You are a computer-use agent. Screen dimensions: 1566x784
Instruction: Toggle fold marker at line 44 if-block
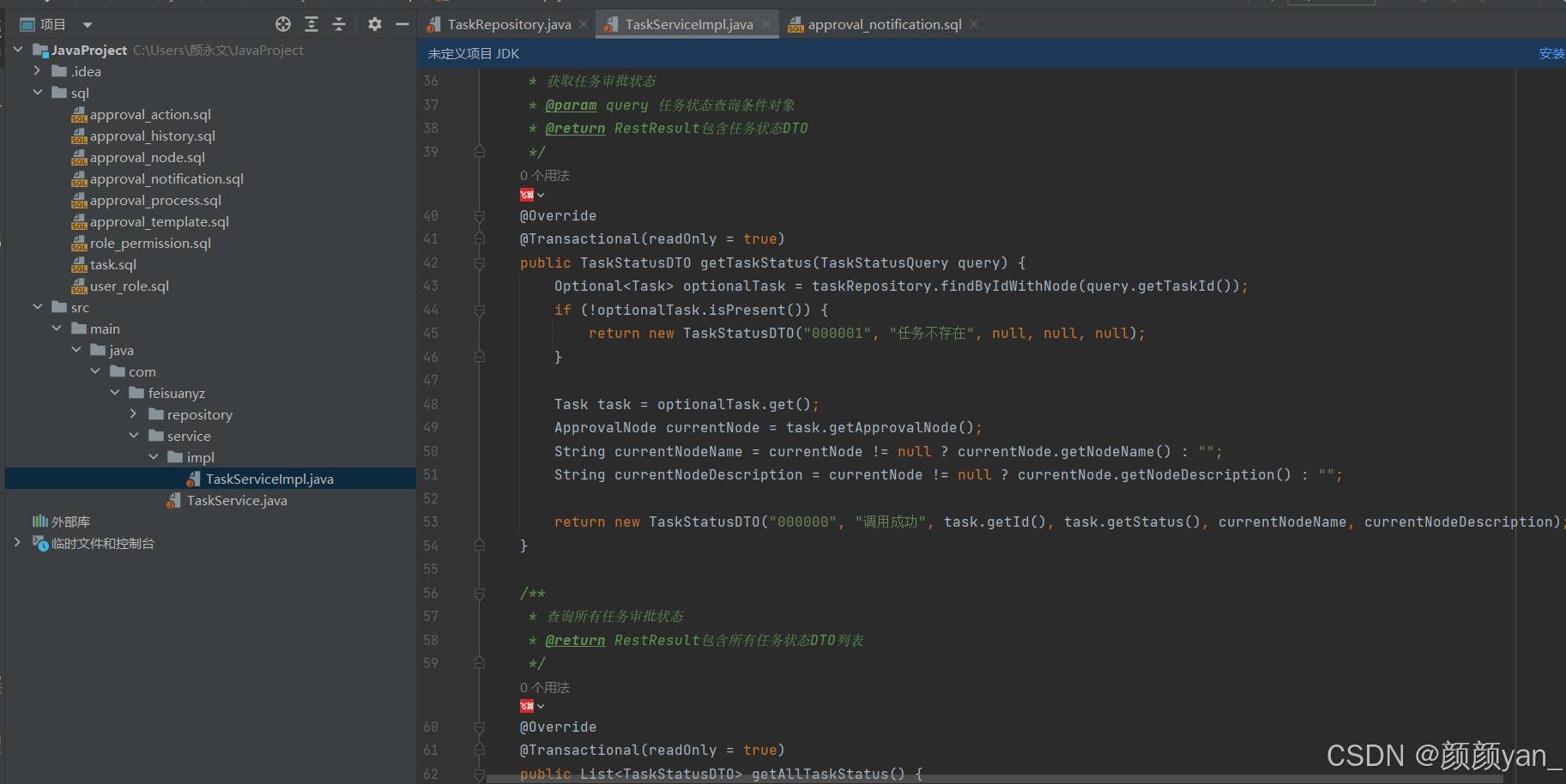coord(480,311)
